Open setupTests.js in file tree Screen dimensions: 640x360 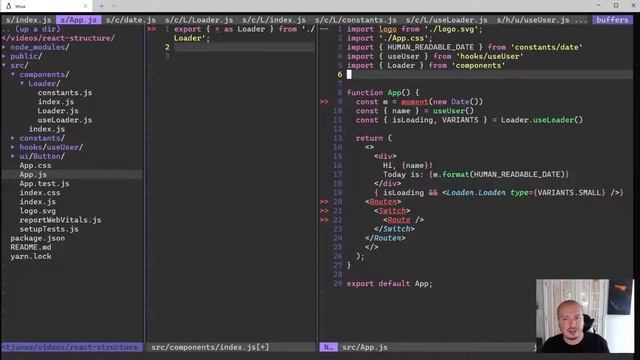[x=49, y=229]
